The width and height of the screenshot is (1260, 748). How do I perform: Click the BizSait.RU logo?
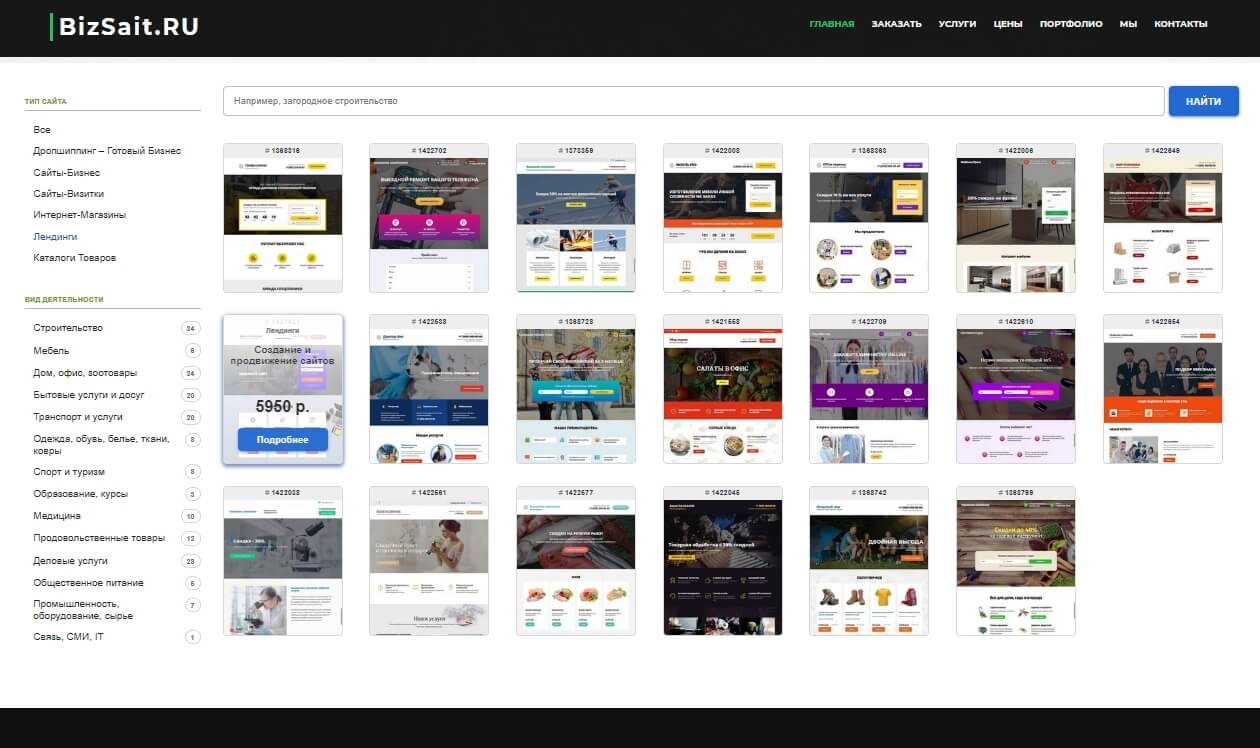click(128, 27)
